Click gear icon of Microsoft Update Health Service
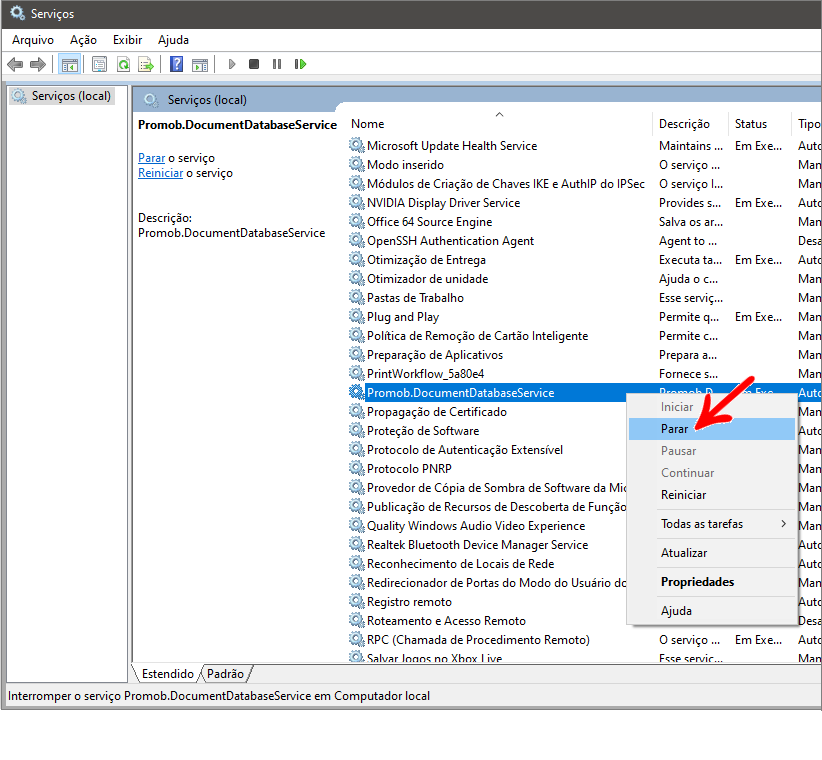Image resolution: width=822 pixels, height=760 pixels. tap(356, 146)
